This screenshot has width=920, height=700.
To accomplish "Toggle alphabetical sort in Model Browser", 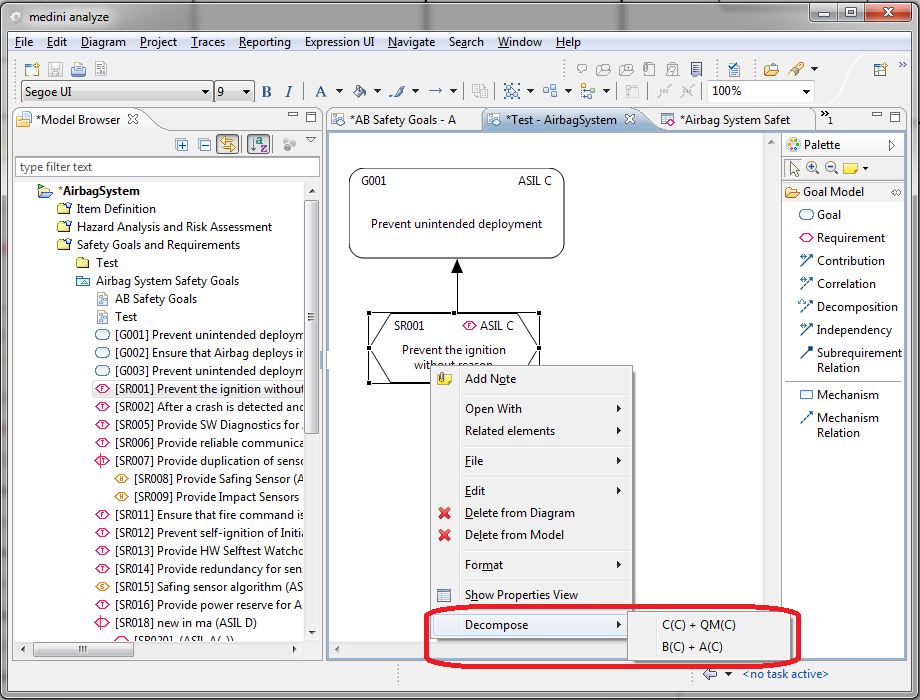I will click(x=258, y=145).
